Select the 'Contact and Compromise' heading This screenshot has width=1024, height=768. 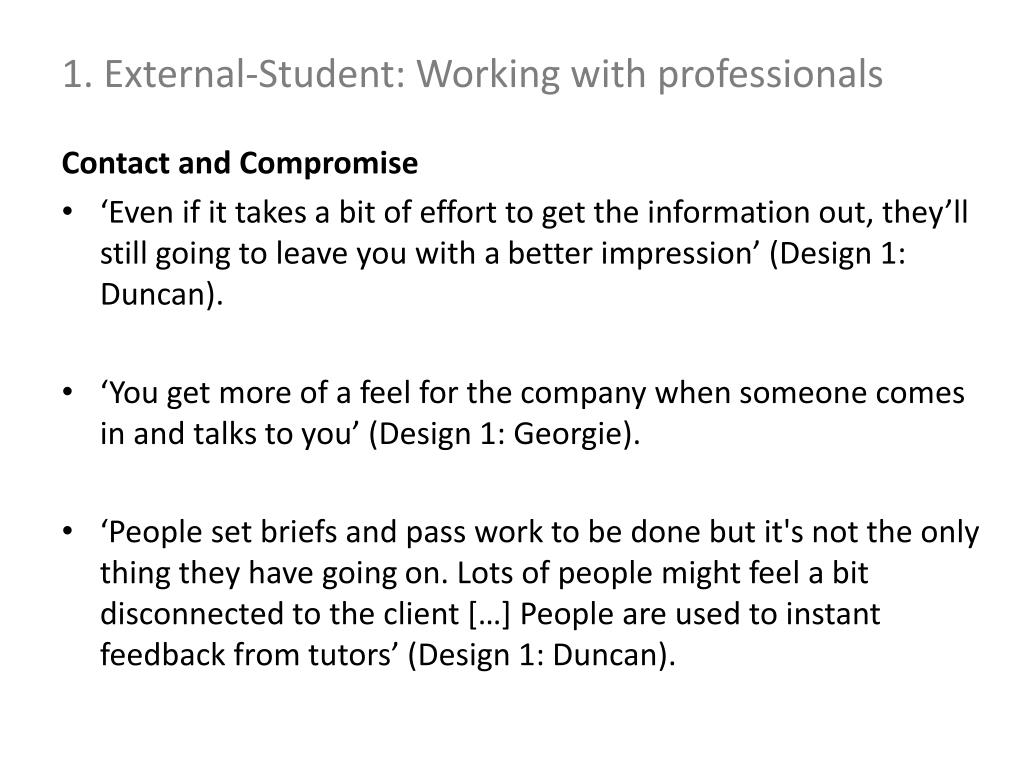[x=240, y=163]
